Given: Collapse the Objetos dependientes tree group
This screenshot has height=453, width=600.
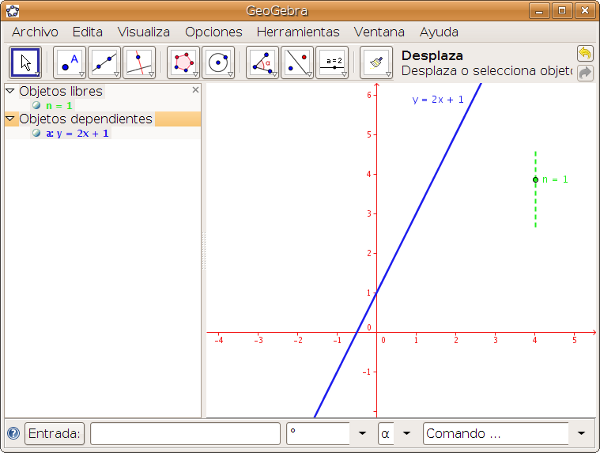Looking at the screenshot, I should (10, 119).
